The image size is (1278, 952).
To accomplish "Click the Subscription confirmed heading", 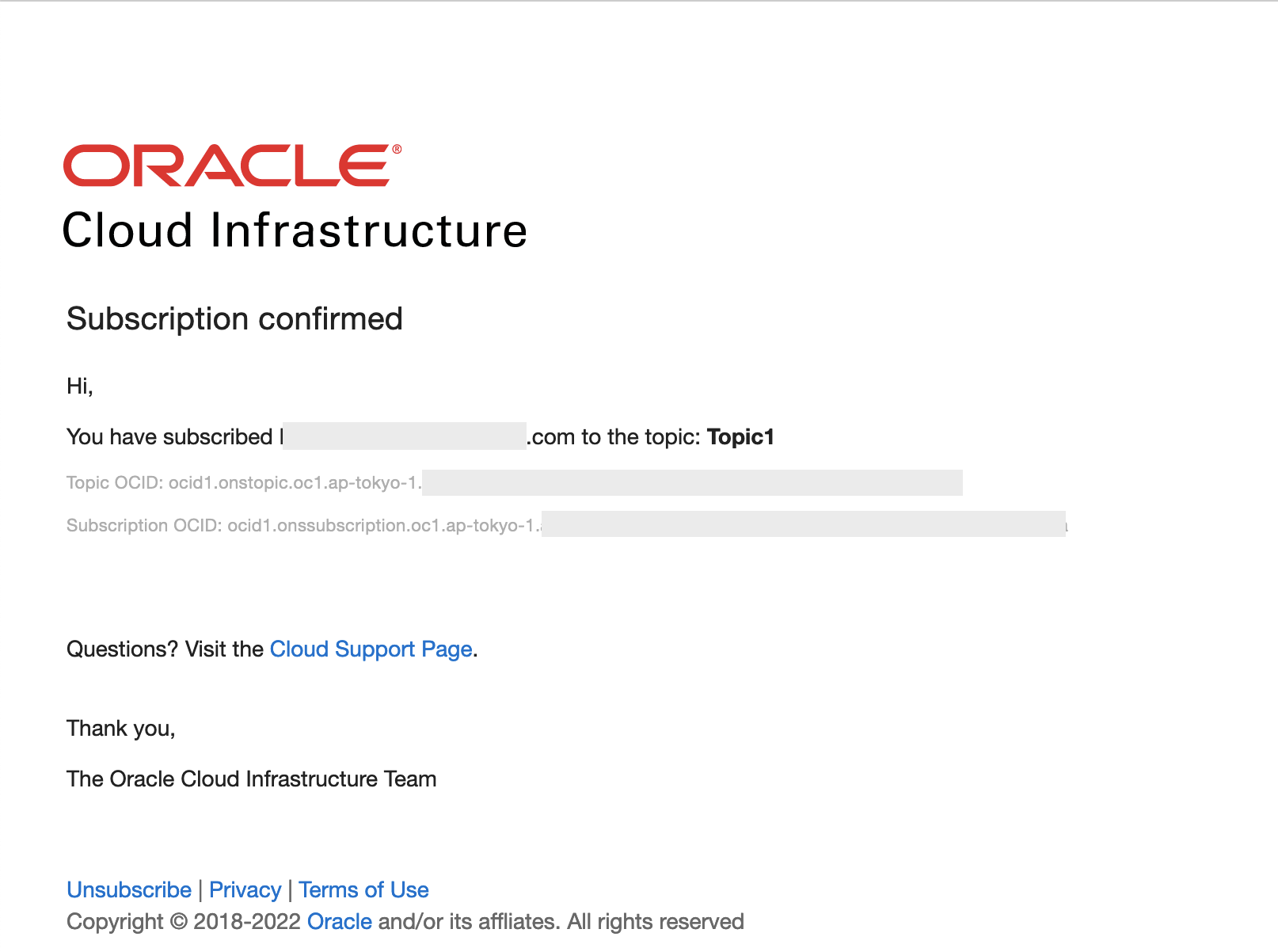I will click(234, 319).
